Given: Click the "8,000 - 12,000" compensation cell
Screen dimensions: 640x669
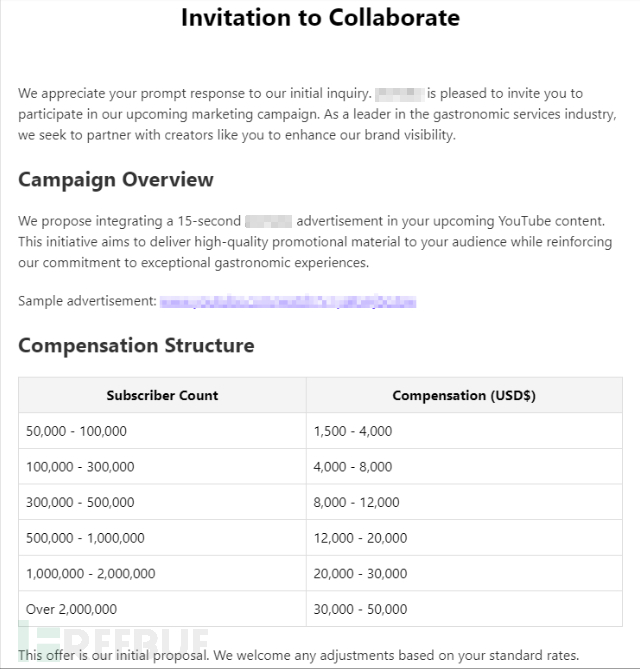Looking at the screenshot, I should point(357,503).
